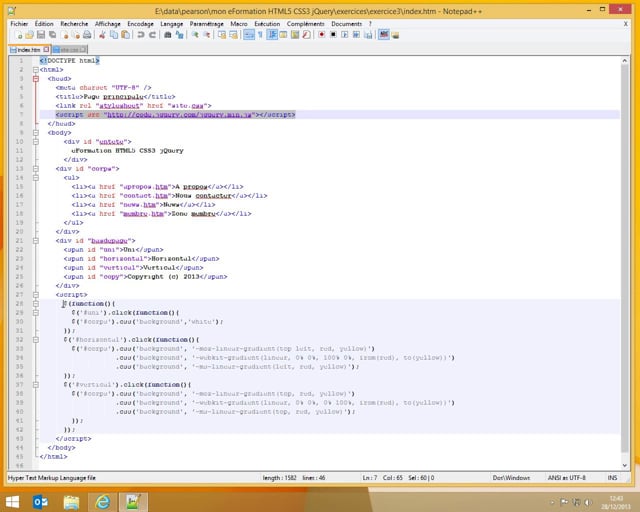
Task: Toggle synchronized horizontal scrolling
Action: tap(233, 35)
